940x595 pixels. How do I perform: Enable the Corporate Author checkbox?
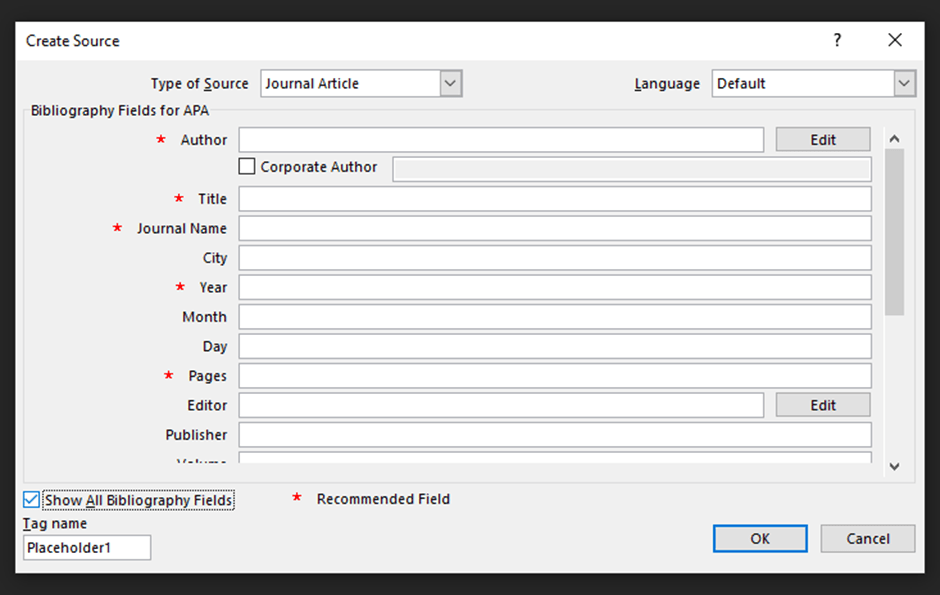pos(248,167)
